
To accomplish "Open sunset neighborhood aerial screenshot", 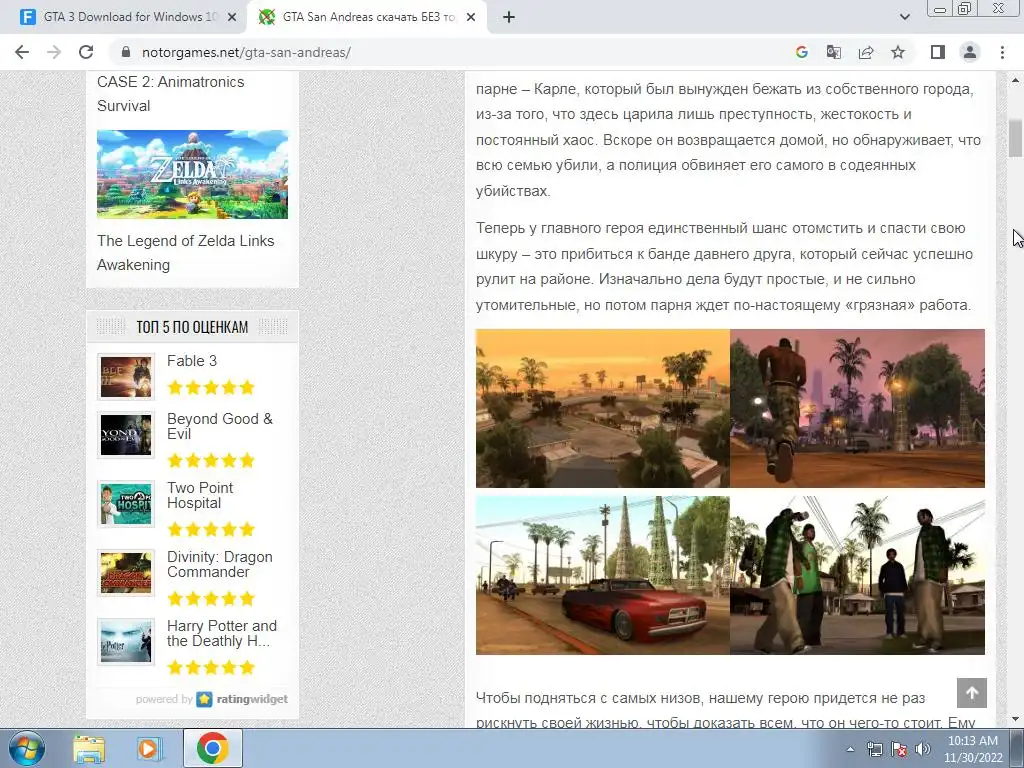I will tap(602, 408).
